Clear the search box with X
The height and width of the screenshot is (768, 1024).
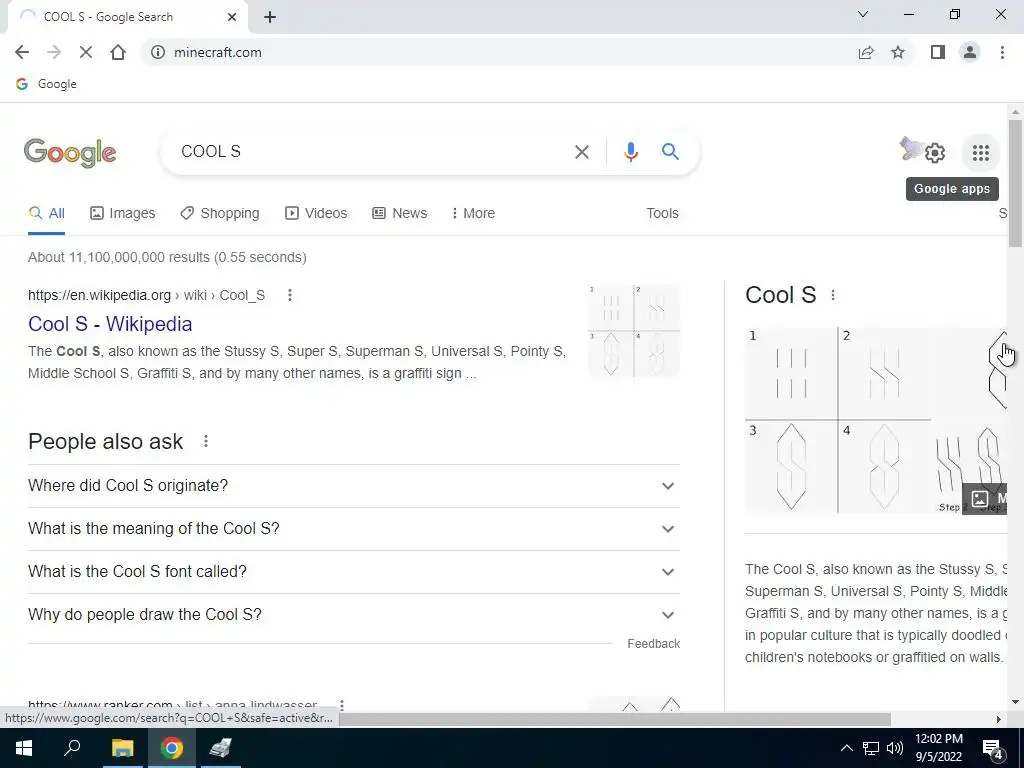pyautogui.click(x=581, y=152)
